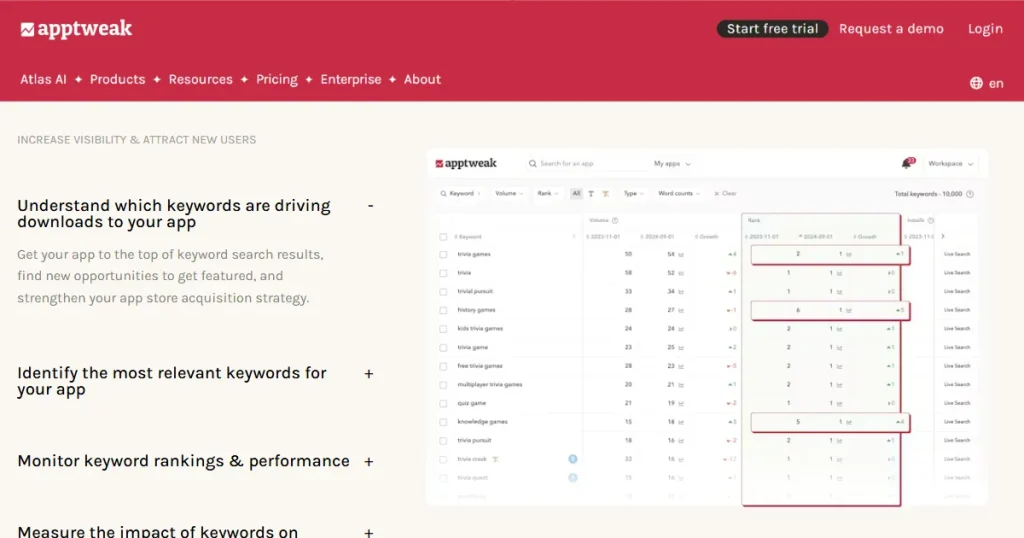
Task: Expand Monitor keyword rankings & performance section
Action: coord(369,462)
